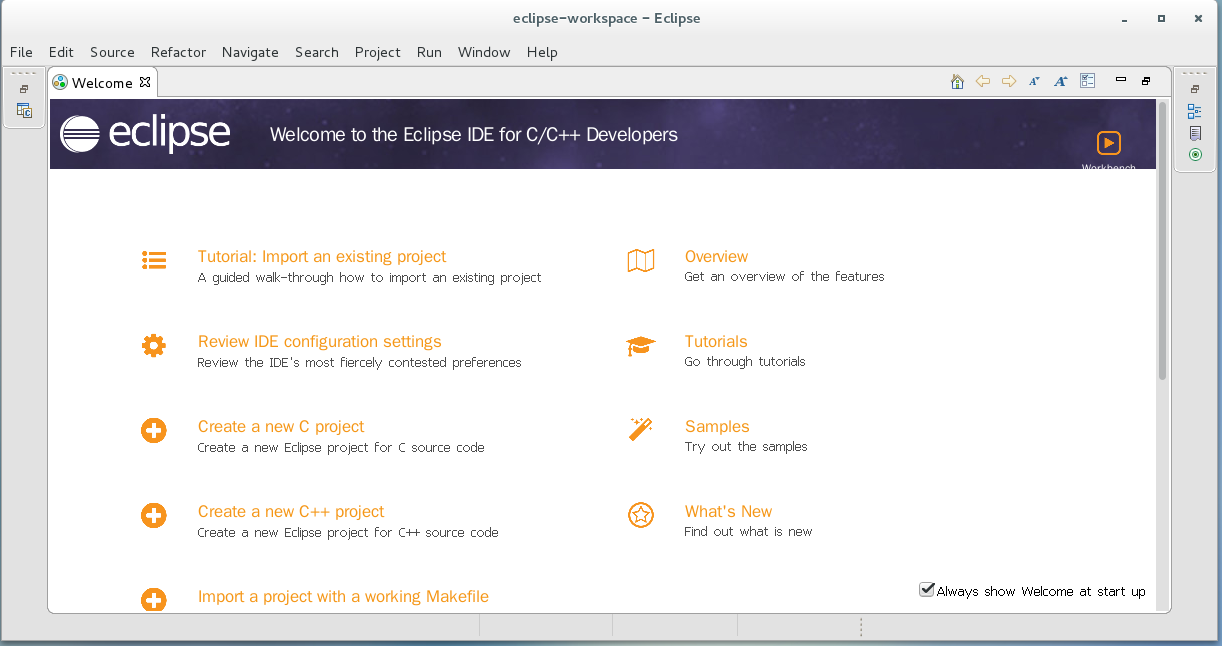Click the Welcome page vertical scrollbar
This screenshot has height=646, width=1222.
[1163, 240]
